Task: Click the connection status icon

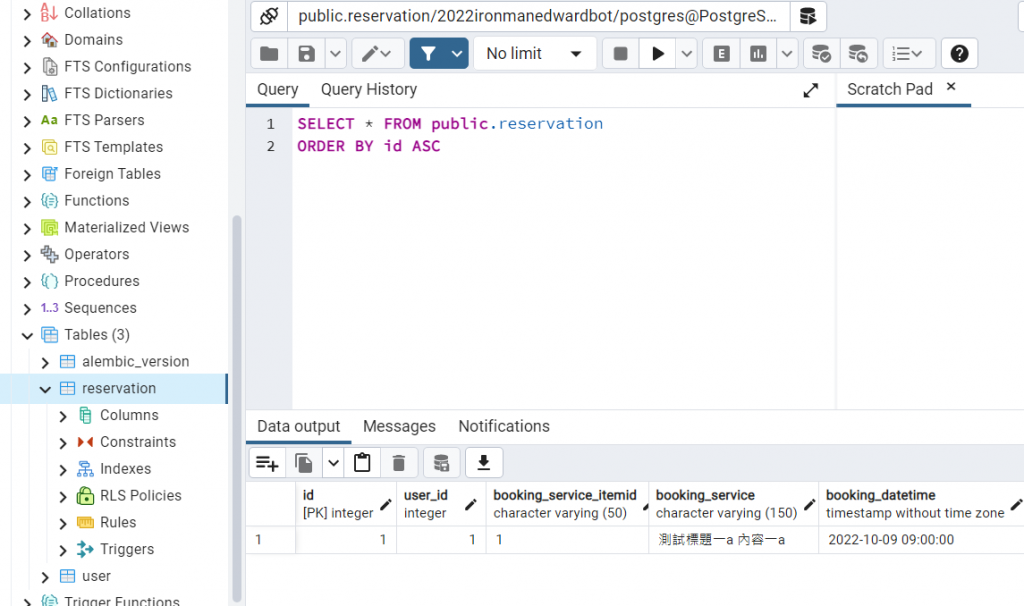Action: pos(269,16)
